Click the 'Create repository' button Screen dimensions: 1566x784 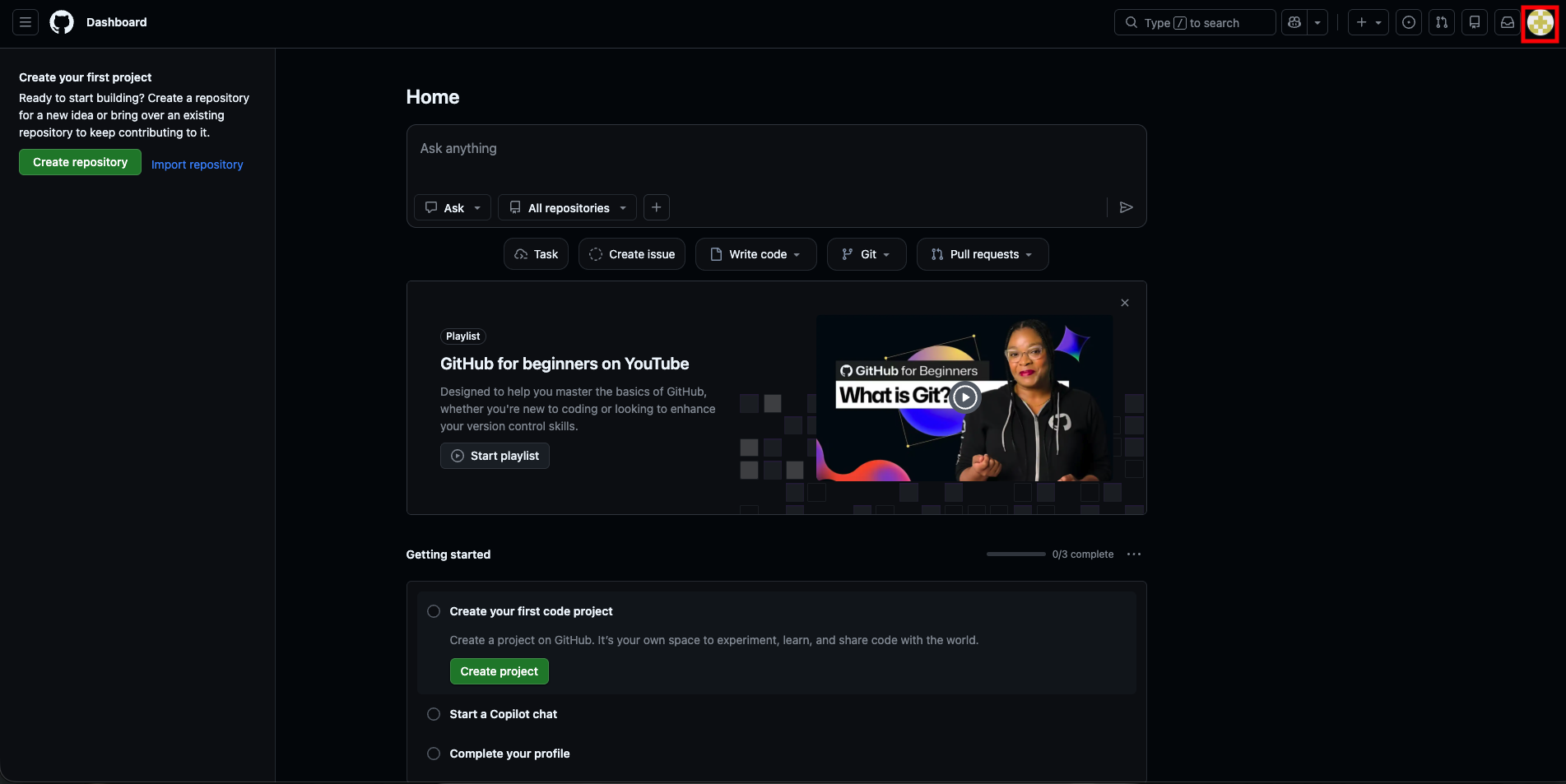[79, 162]
